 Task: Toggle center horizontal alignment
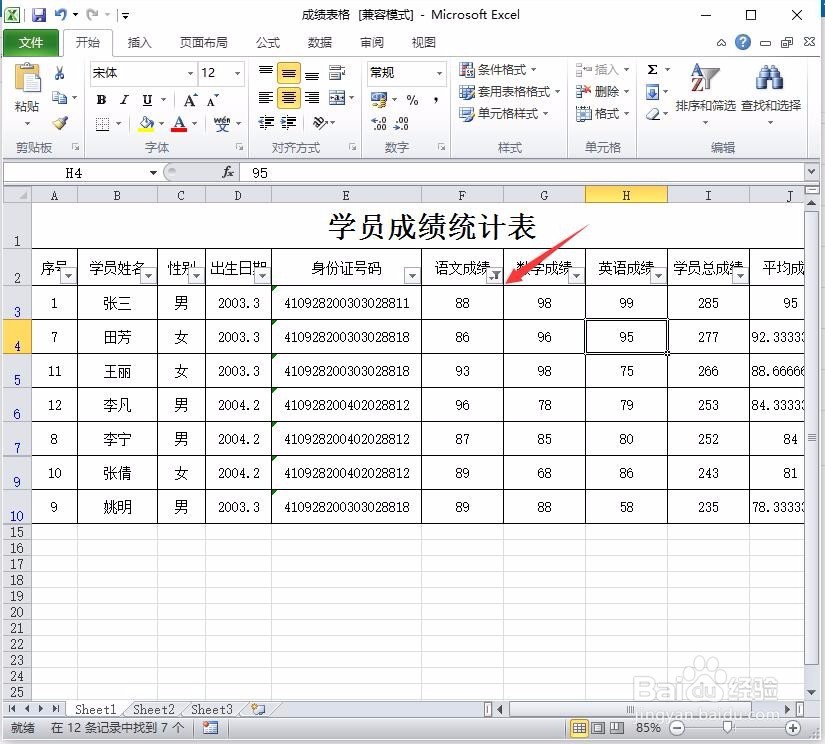click(288, 98)
